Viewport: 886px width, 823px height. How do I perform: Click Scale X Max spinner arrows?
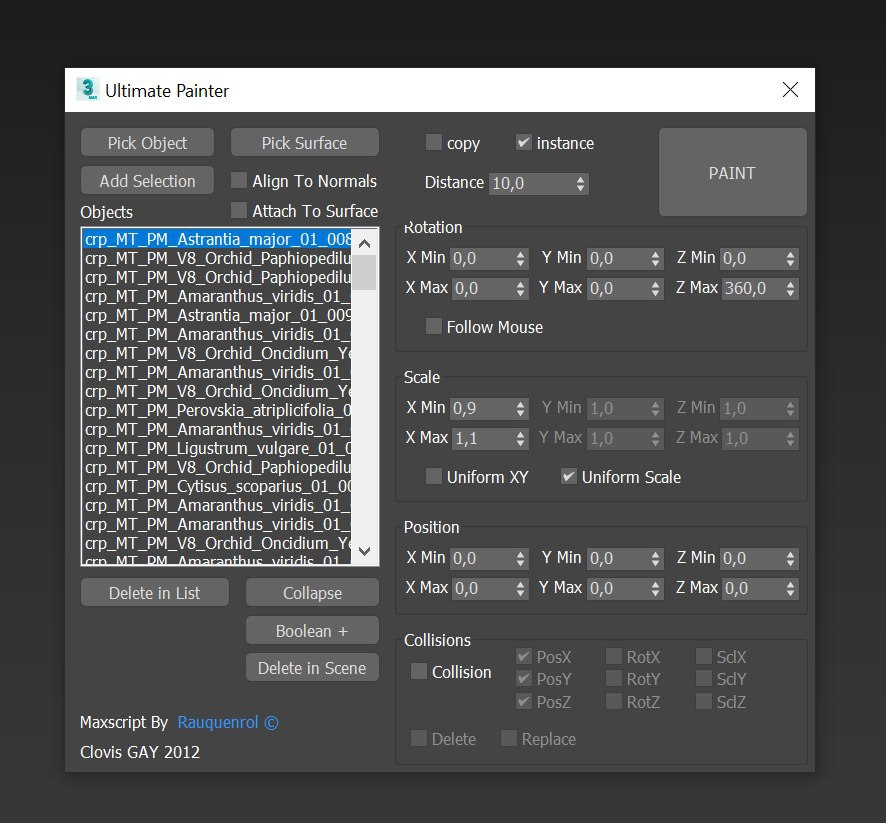pyautogui.click(x=520, y=438)
